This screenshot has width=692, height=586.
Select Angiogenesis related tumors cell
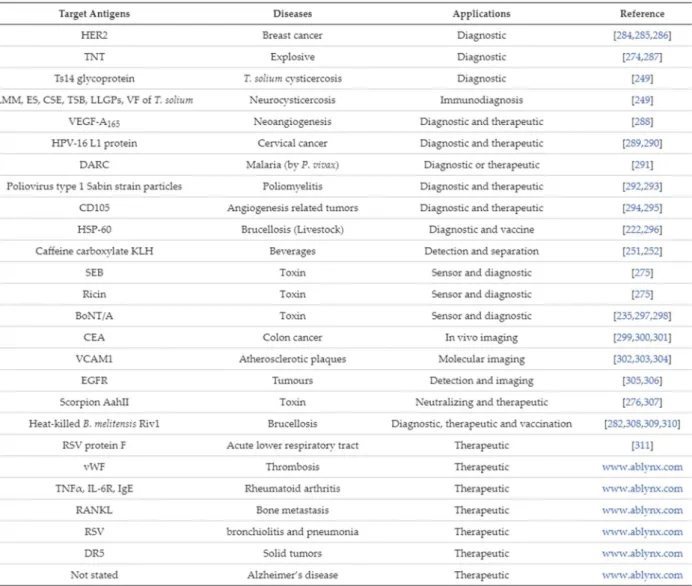(x=293, y=208)
